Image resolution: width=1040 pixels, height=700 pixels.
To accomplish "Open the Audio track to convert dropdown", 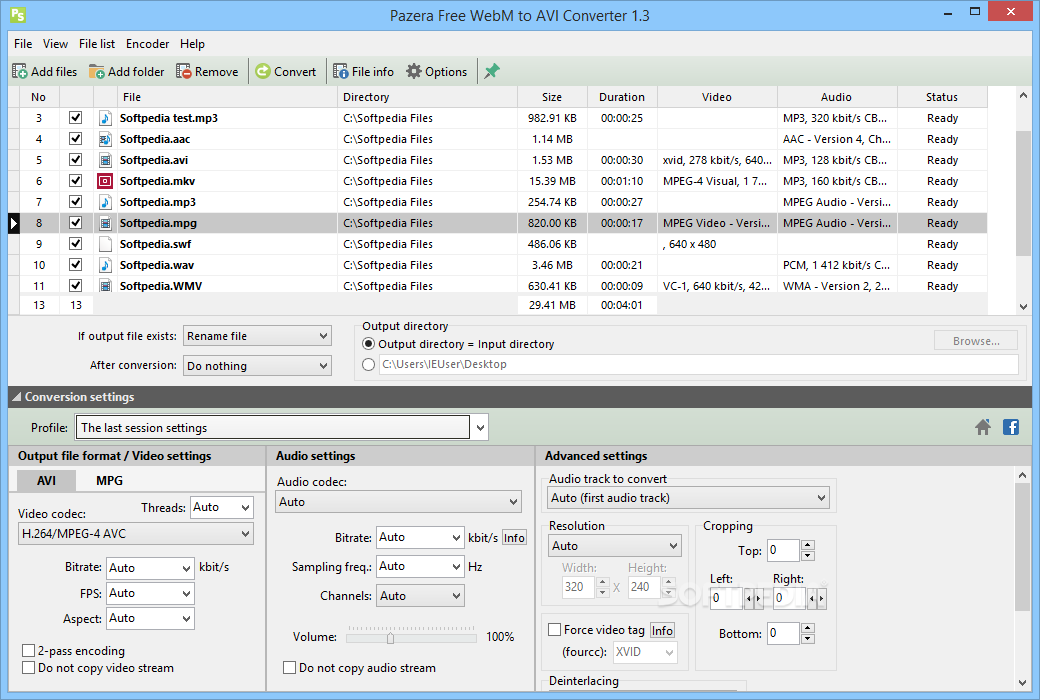I will click(x=688, y=498).
